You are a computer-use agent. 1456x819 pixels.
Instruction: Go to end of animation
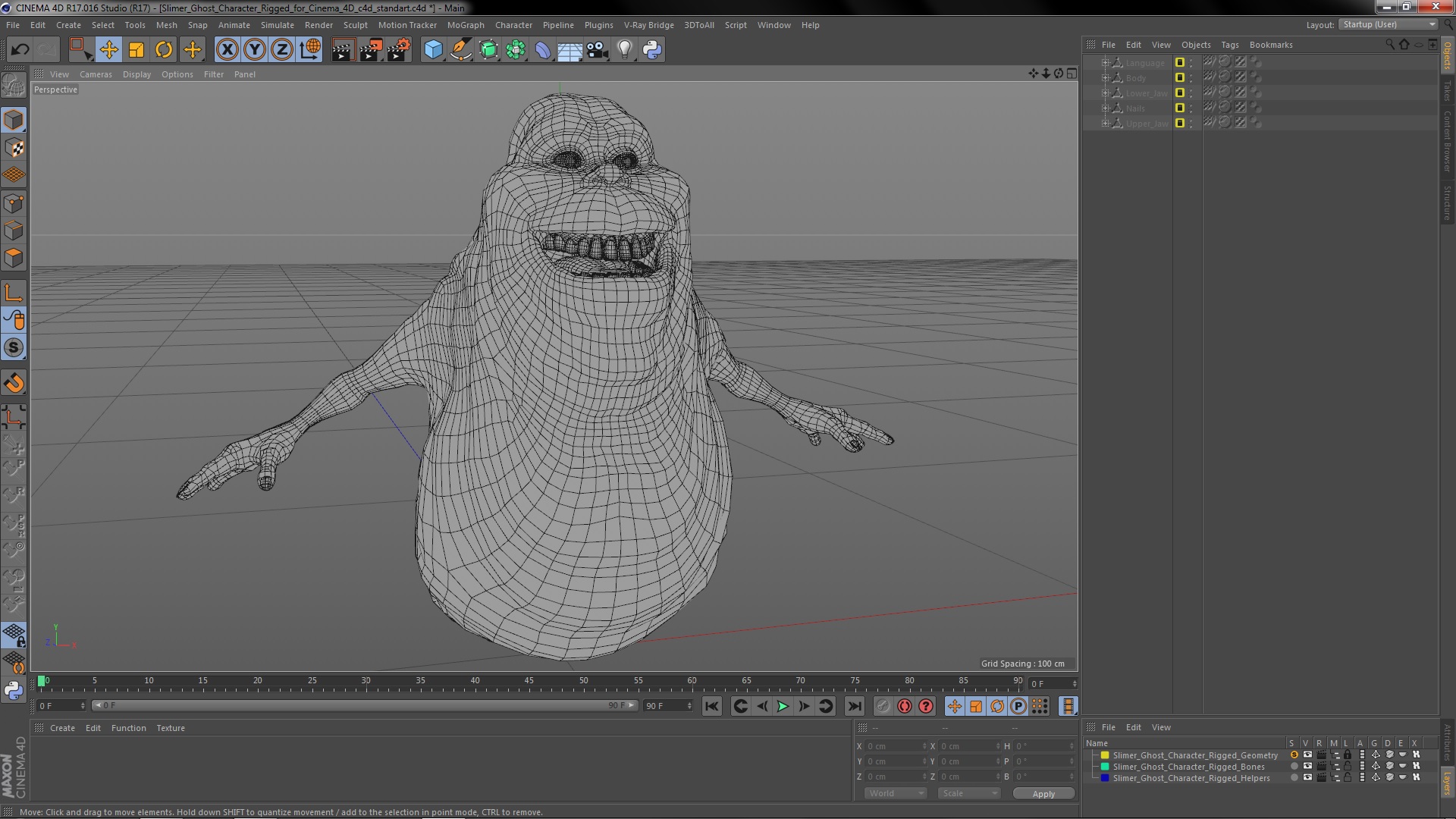point(854,706)
